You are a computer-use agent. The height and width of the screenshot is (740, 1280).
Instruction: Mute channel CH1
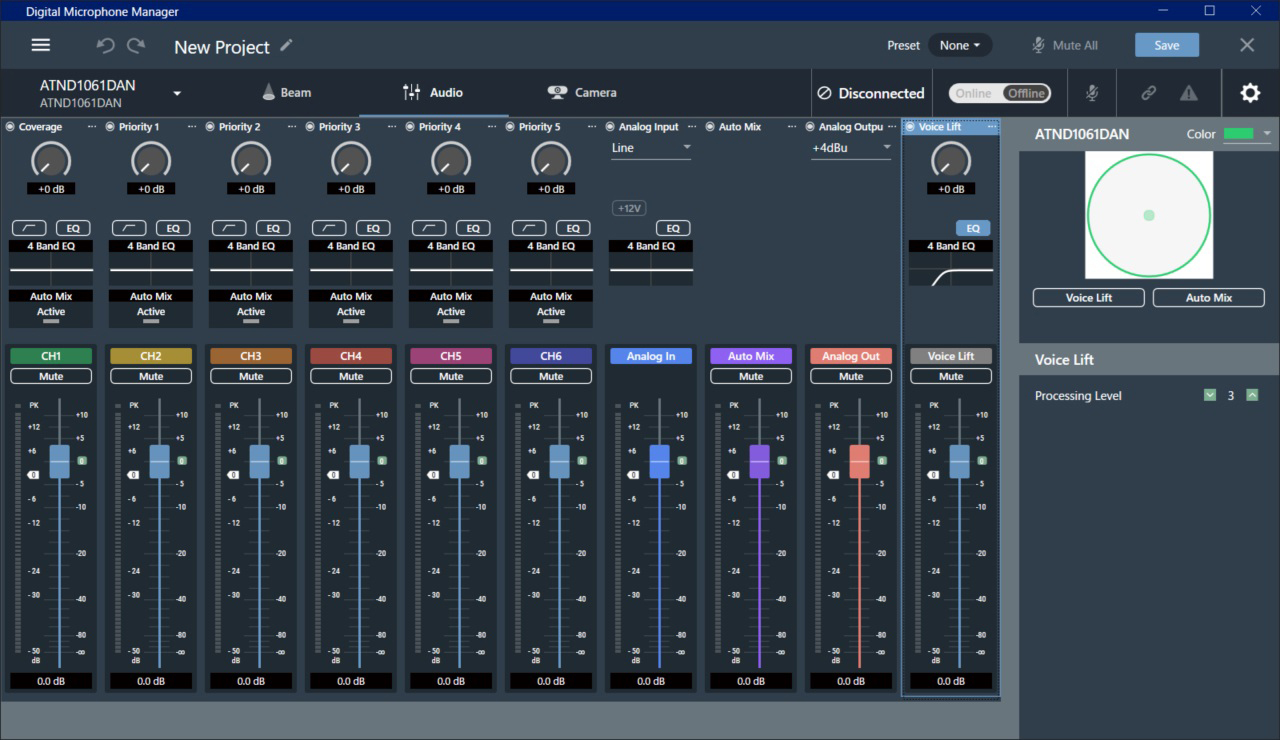pos(51,377)
